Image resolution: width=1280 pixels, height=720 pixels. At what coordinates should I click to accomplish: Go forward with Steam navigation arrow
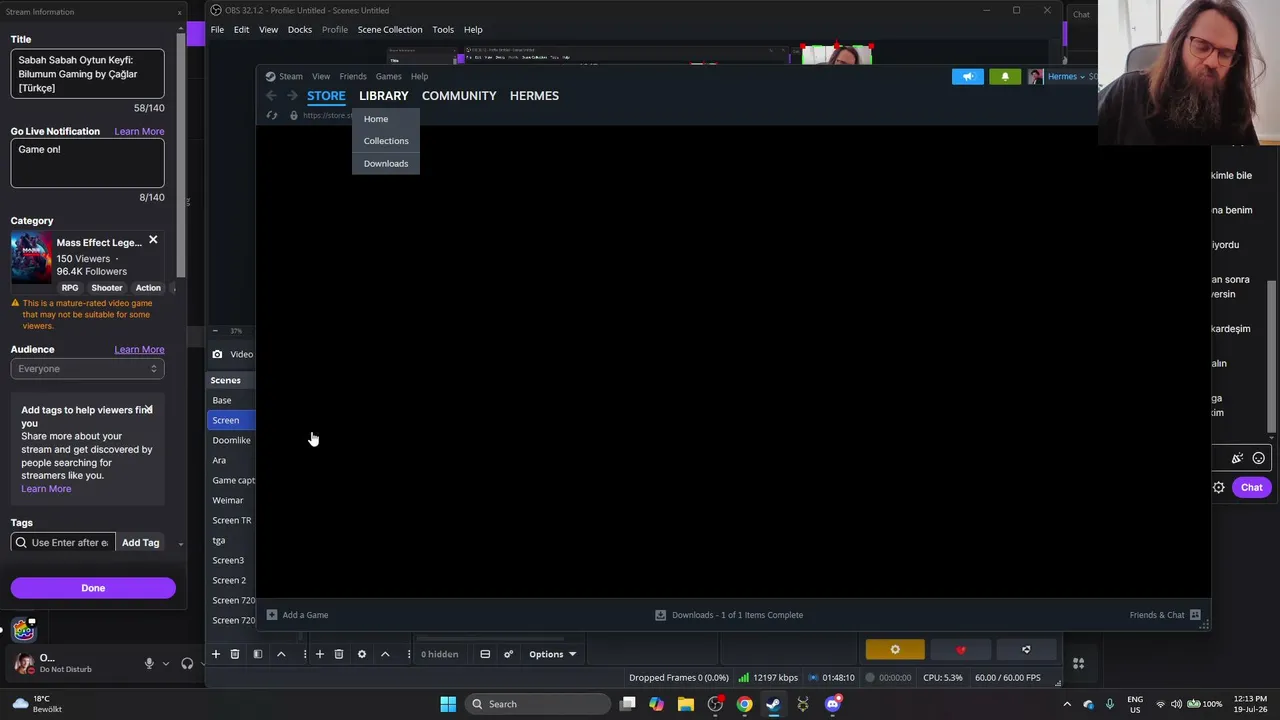(292, 96)
